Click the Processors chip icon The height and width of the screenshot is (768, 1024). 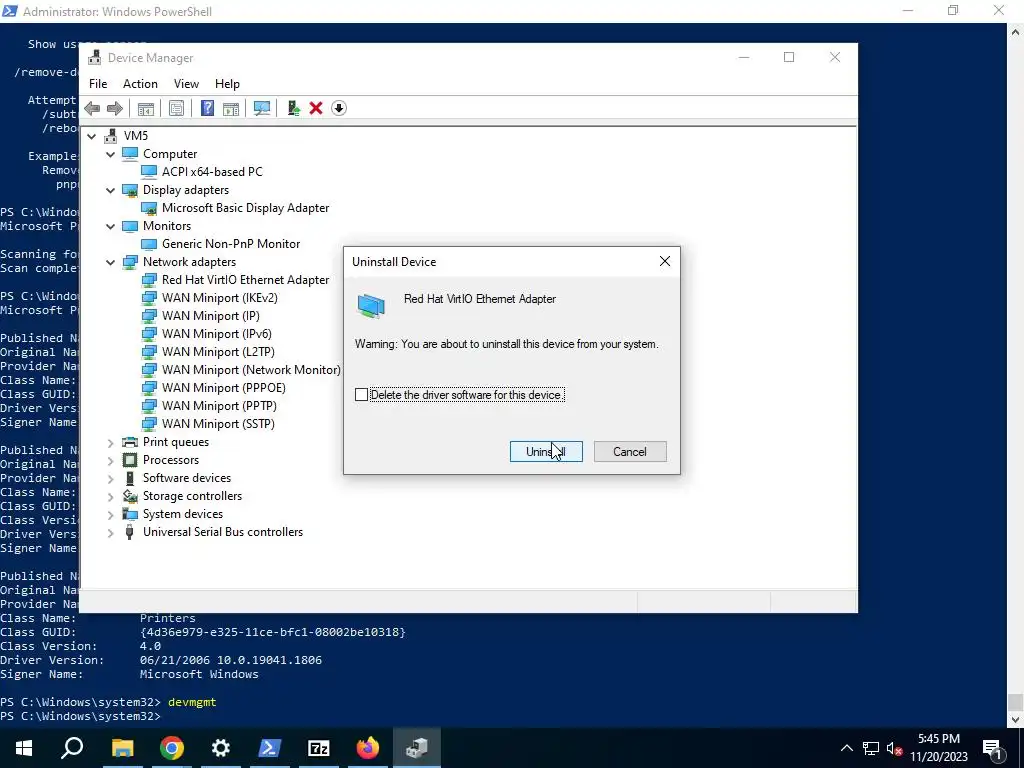click(x=130, y=460)
